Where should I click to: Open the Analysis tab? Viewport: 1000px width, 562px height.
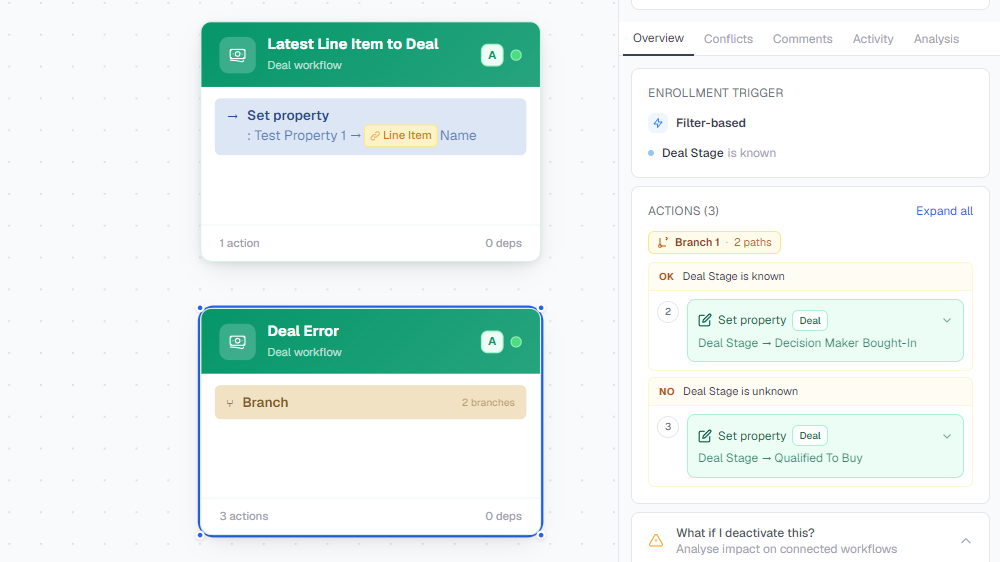click(x=936, y=39)
